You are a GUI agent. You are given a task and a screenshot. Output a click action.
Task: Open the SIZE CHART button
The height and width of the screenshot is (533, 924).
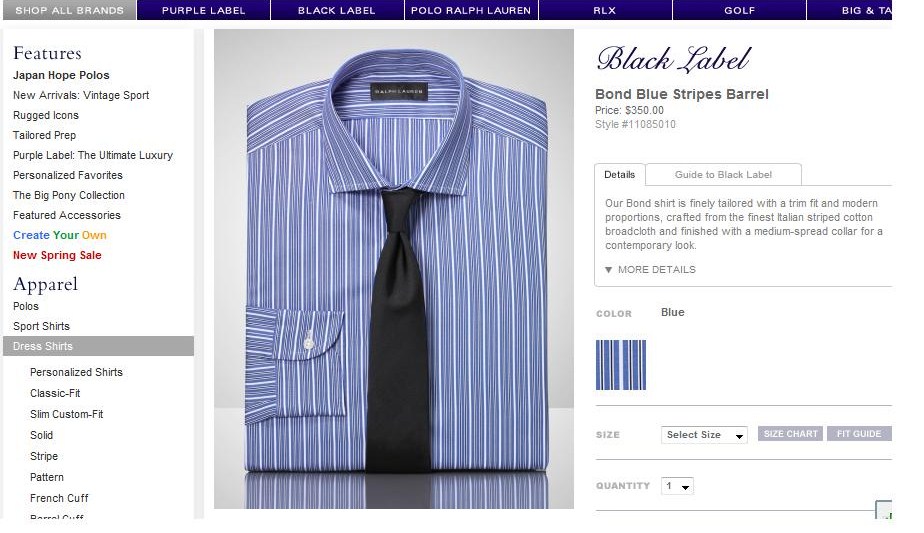click(x=790, y=434)
